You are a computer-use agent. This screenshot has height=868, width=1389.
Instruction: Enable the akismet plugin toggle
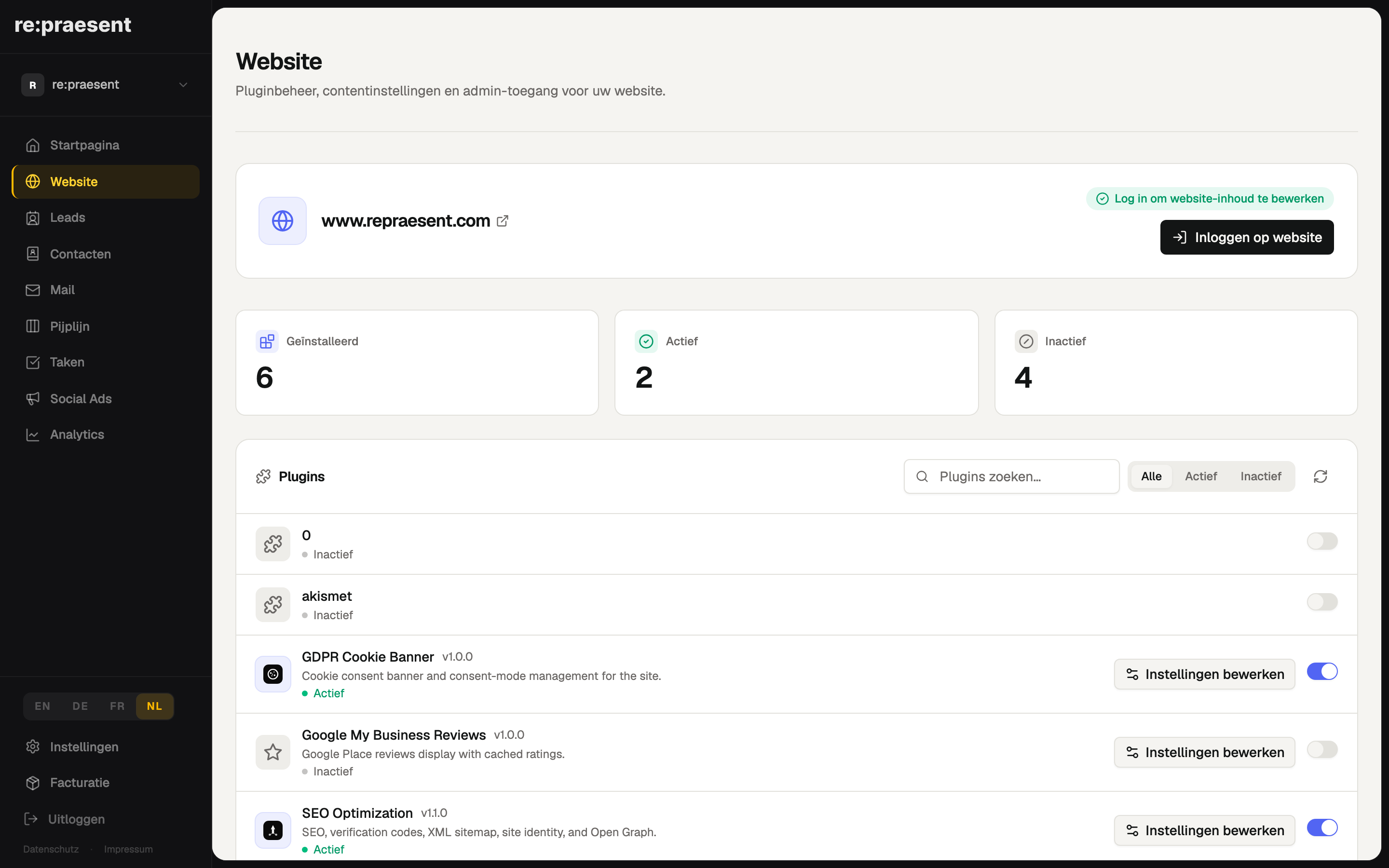point(1322,602)
